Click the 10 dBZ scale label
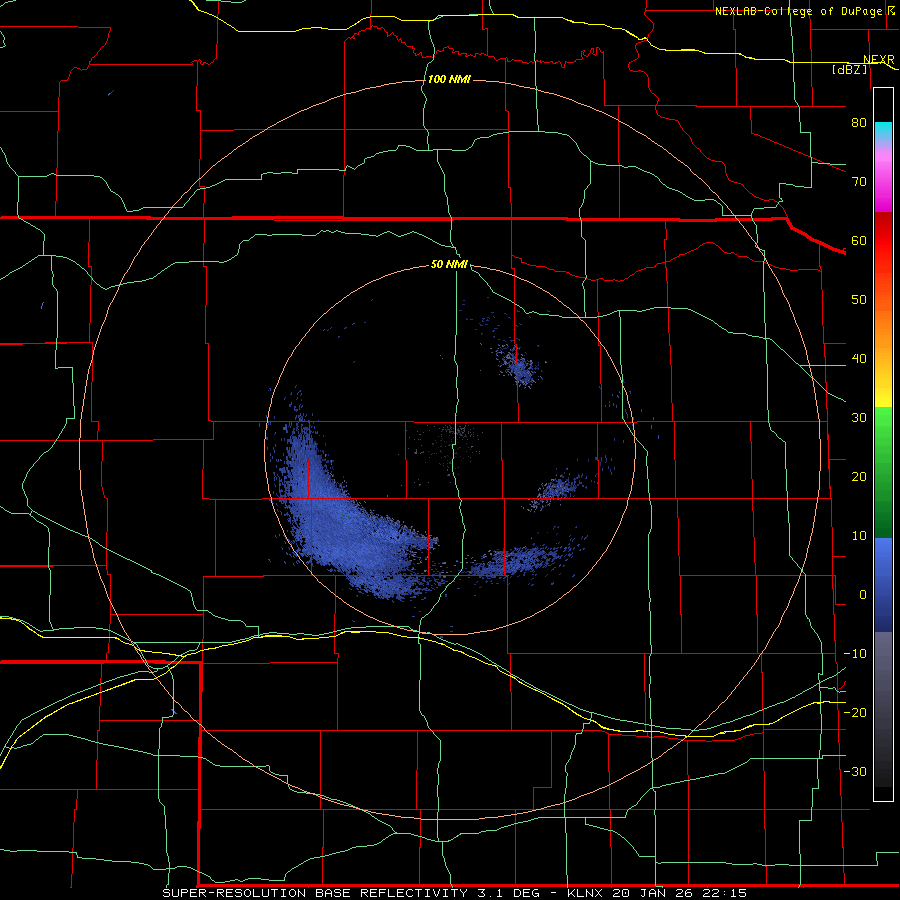 [859, 536]
